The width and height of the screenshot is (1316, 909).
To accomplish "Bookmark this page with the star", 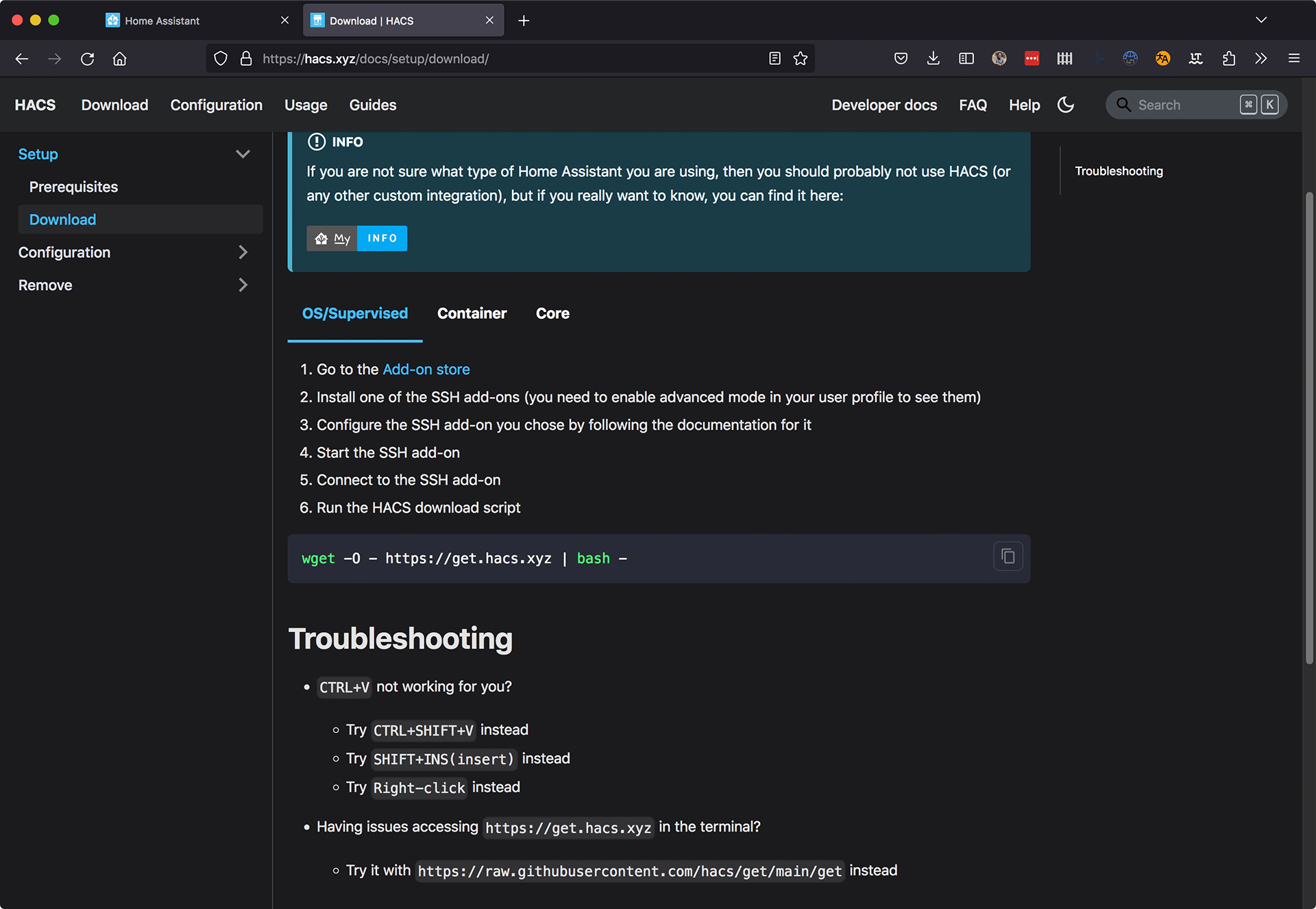I will click(x=800, y=59).
